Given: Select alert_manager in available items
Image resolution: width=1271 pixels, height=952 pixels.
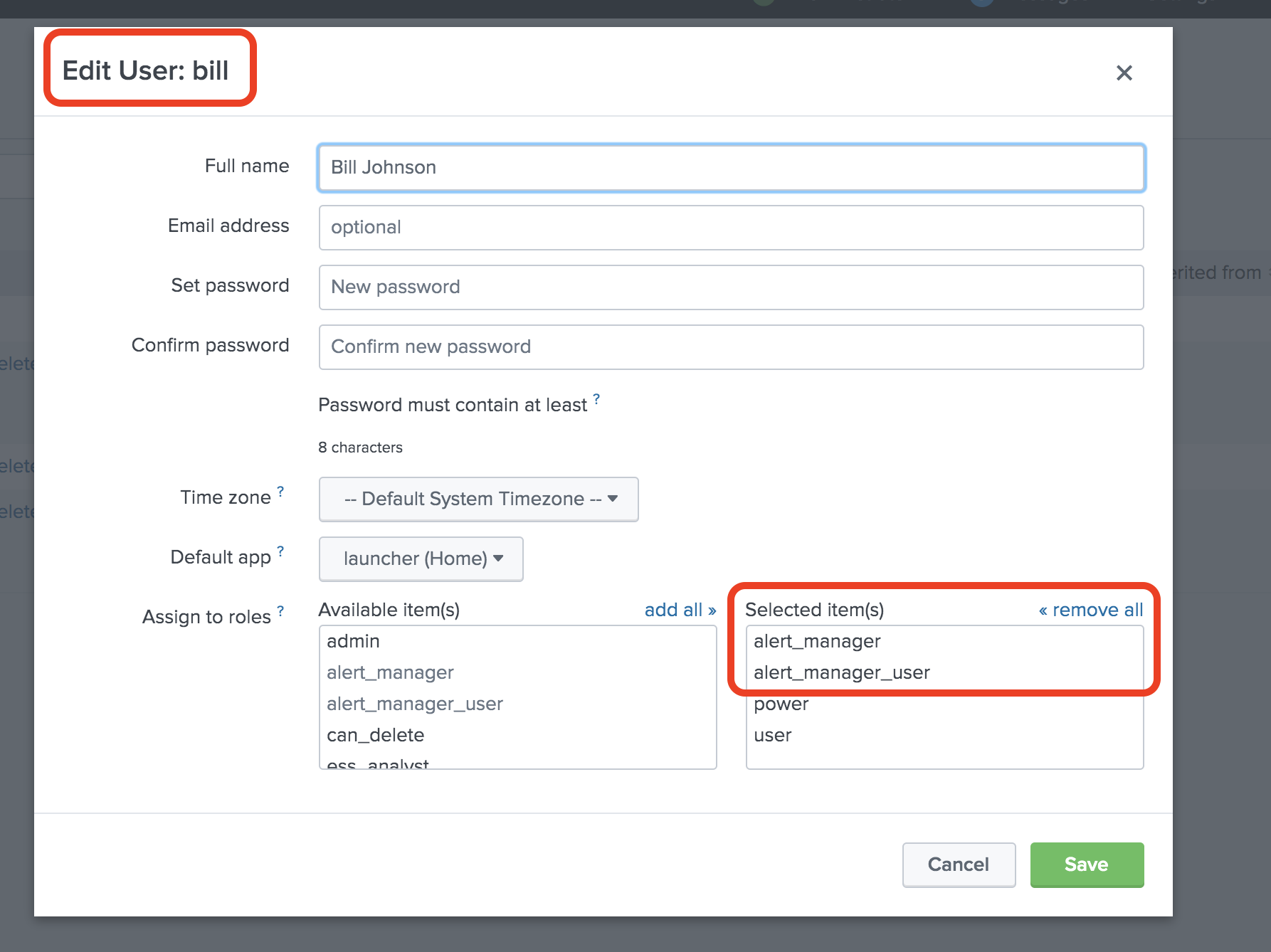Looking at the screenshot, I should 517,672.
